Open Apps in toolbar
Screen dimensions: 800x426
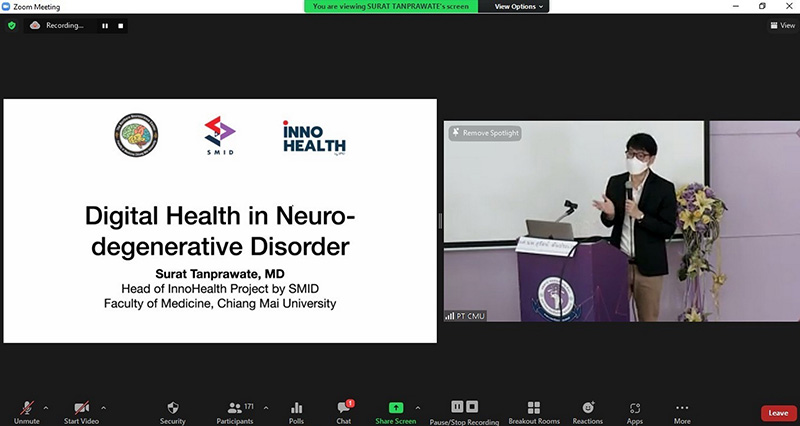pyautogui.click(x=635, y=412)
